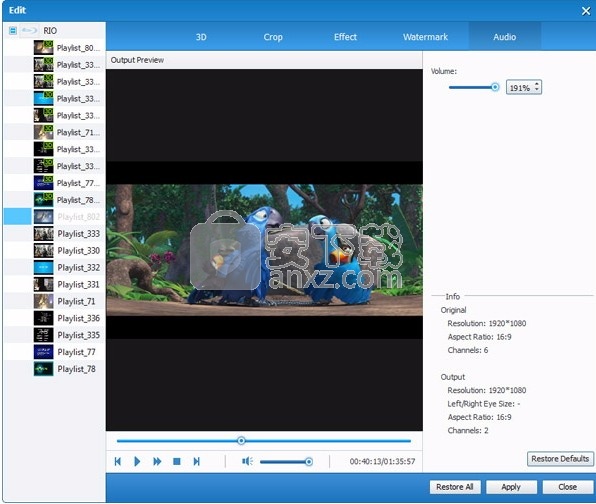The height and width of the screenshot is (504, 596).
Task: Play the preview video
Action: point(137,461)
